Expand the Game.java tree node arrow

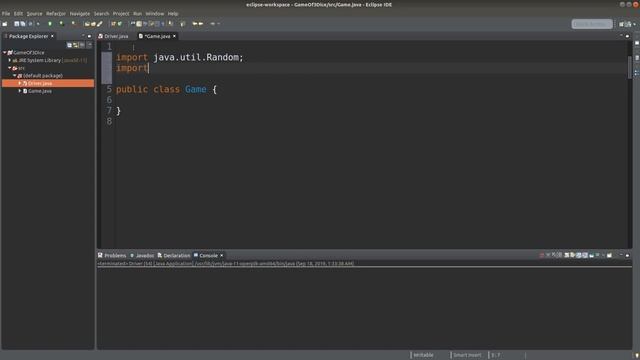point(20,91)
